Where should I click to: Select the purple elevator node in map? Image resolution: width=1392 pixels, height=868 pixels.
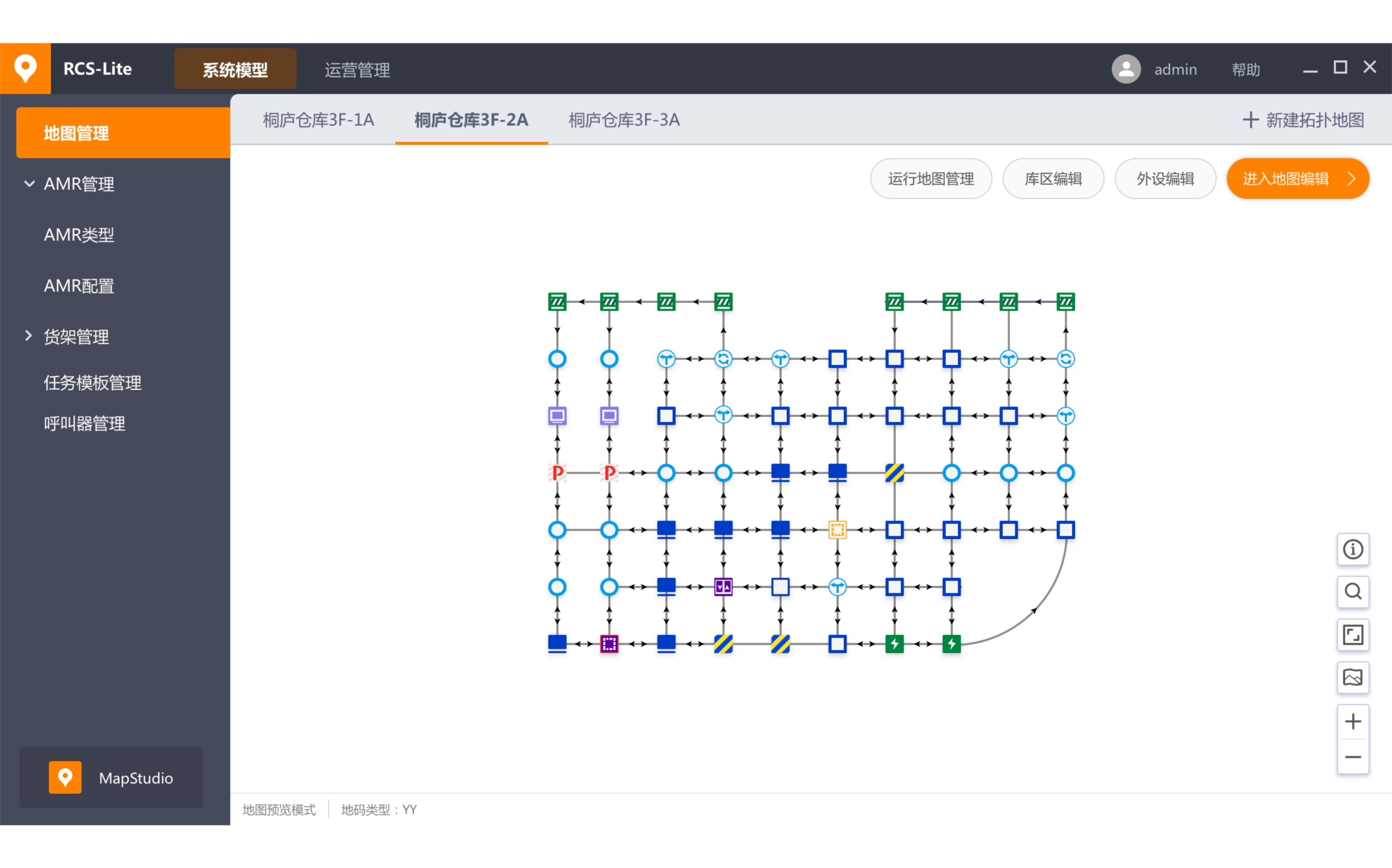(x=723, y=586)
